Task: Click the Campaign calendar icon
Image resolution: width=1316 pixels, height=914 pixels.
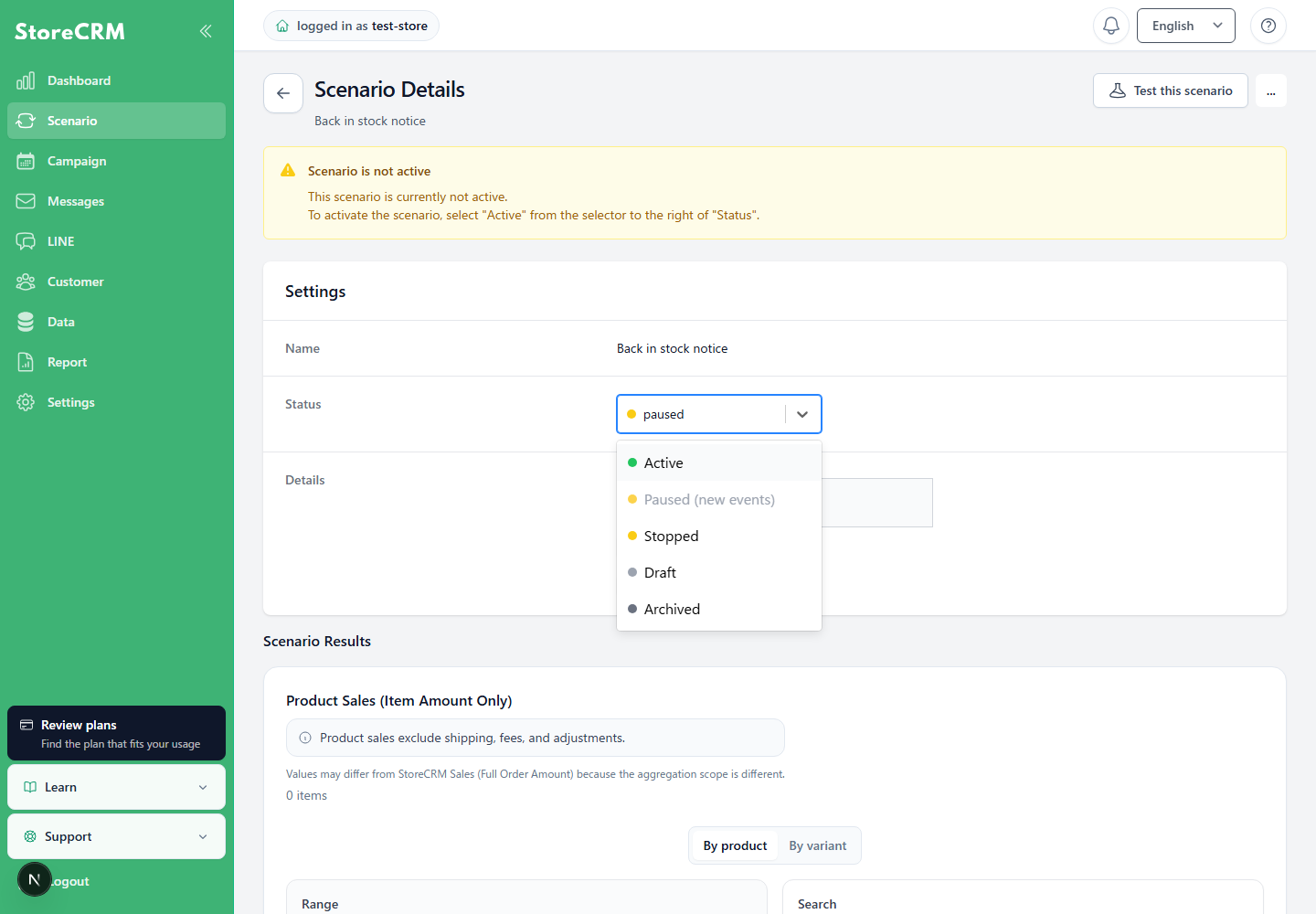Action: (26, 161)
